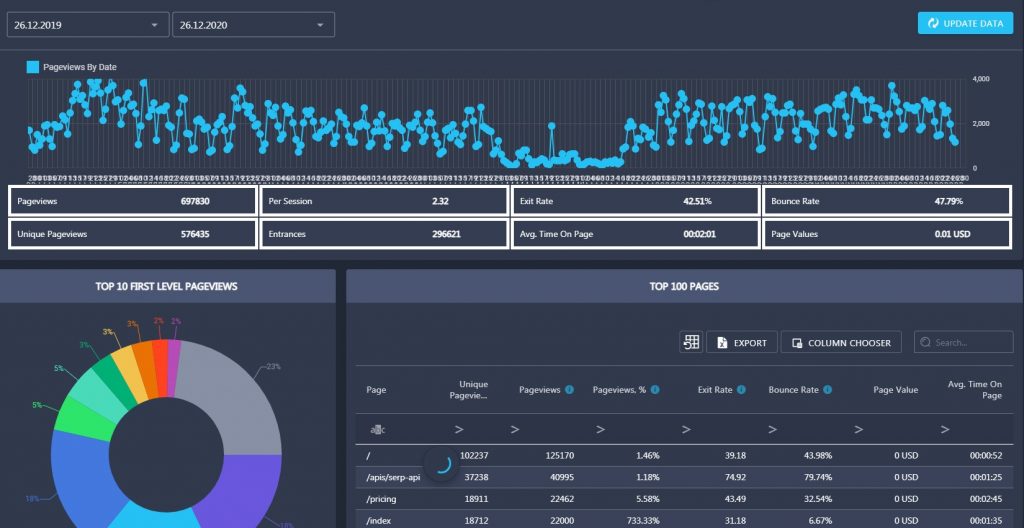Click the grouping grid icon beside Export

click(x=691, y=342)
